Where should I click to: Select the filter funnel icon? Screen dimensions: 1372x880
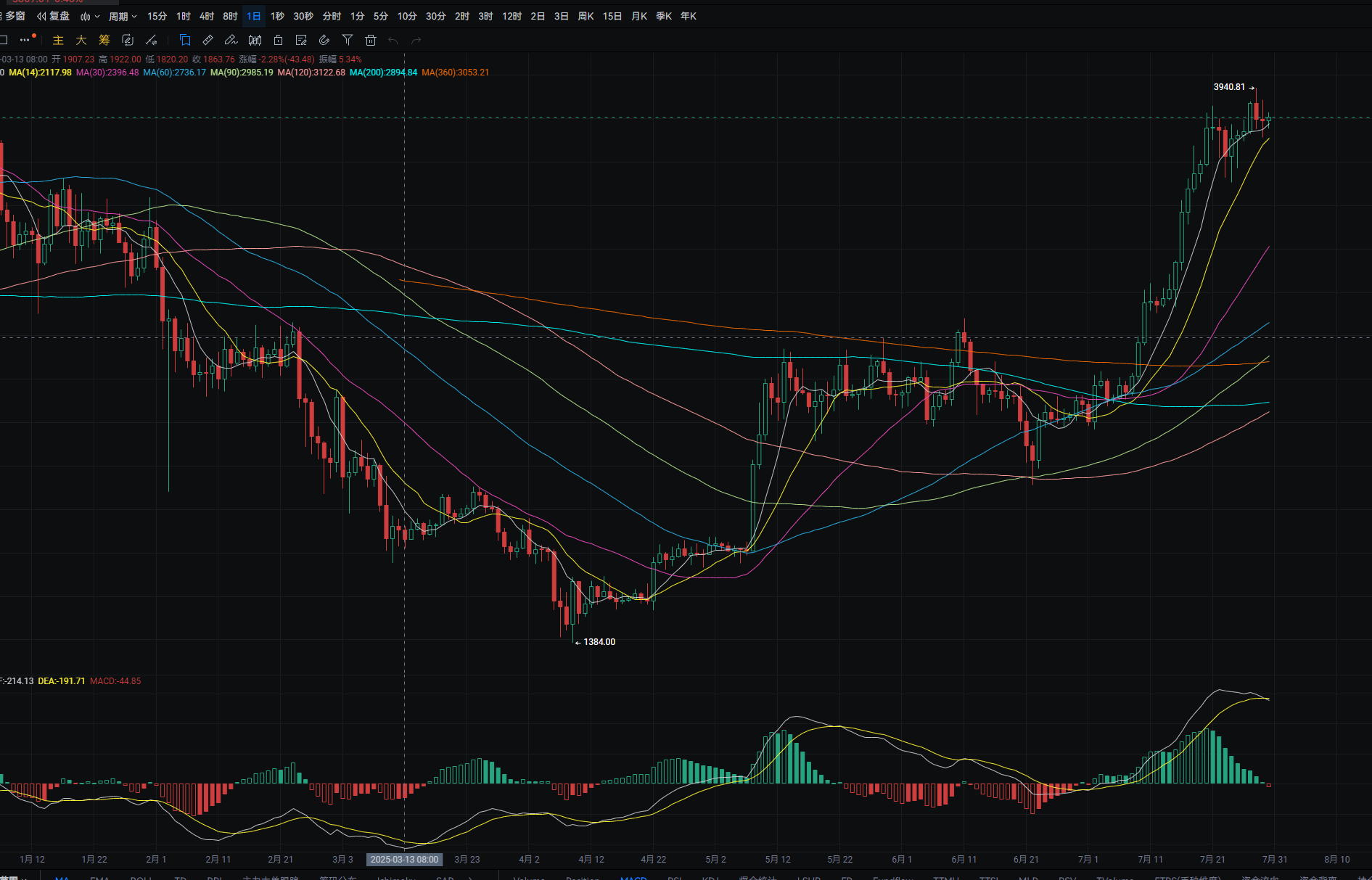[348, 40]
